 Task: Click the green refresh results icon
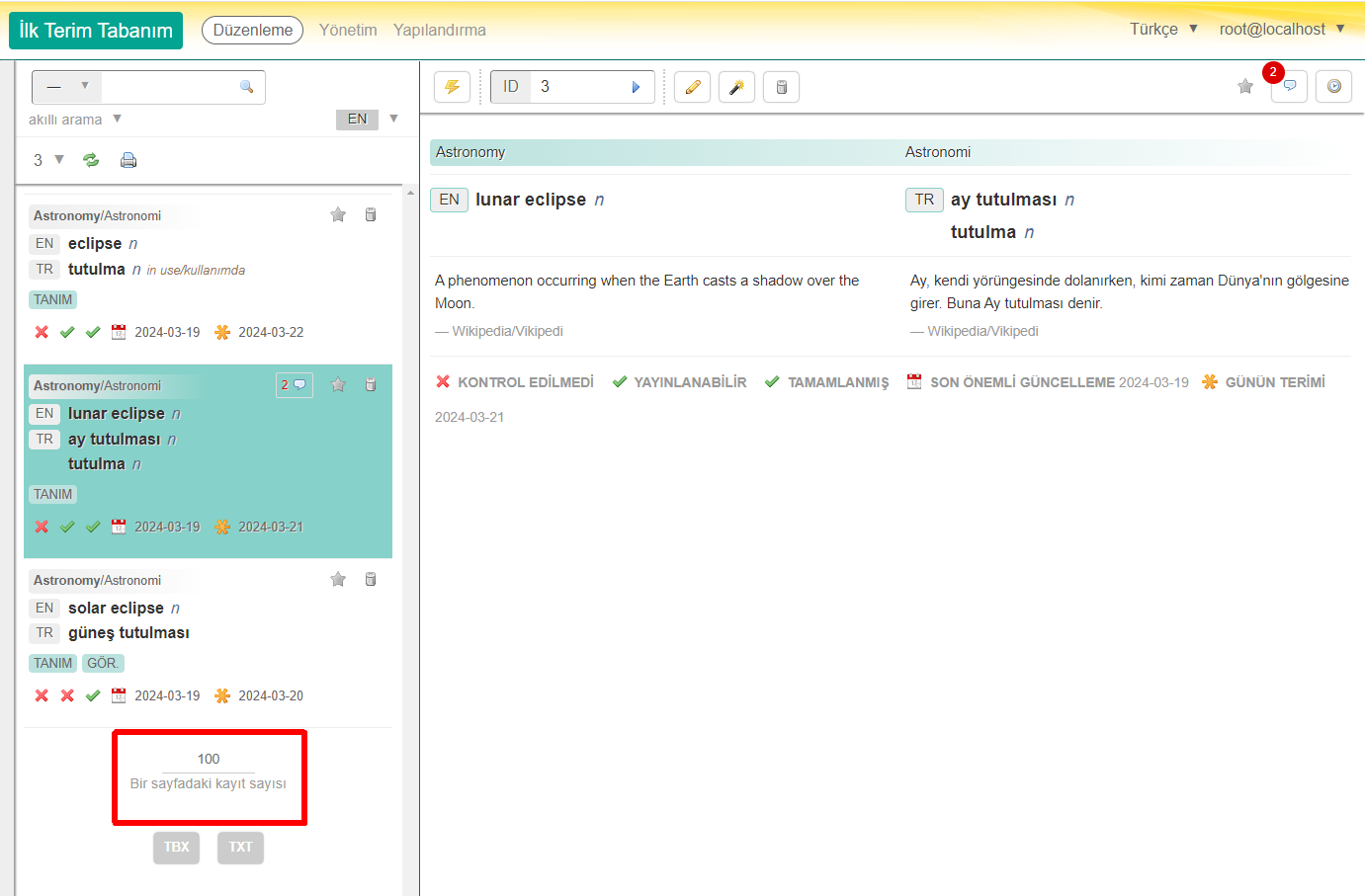click(91, 160)
